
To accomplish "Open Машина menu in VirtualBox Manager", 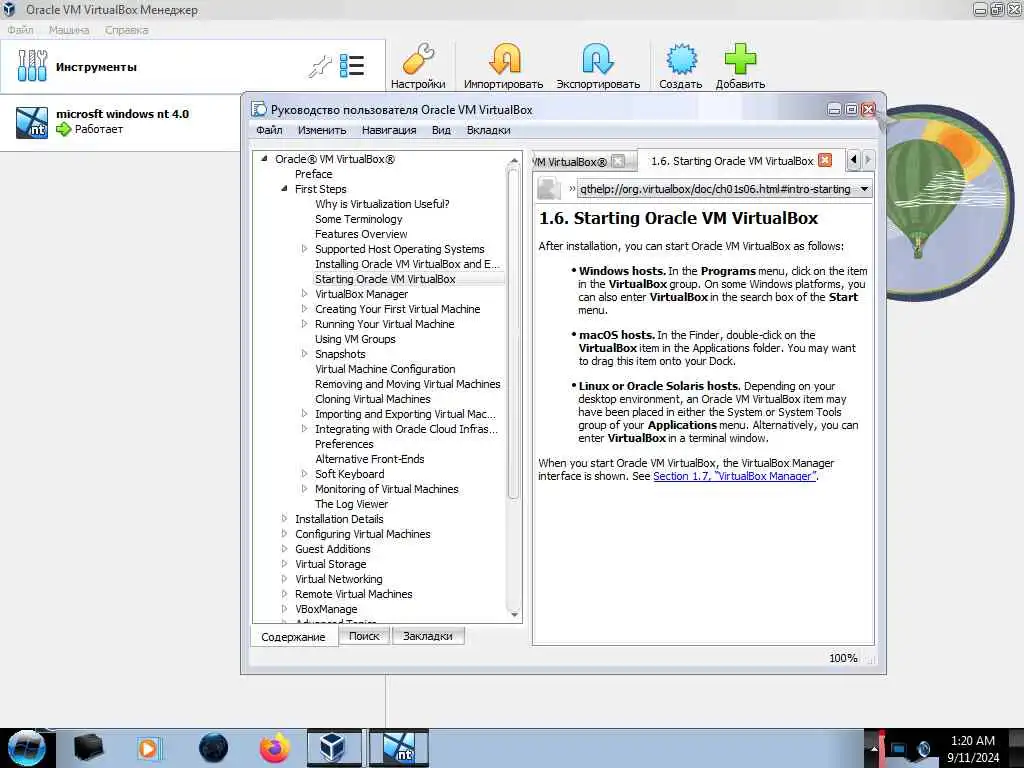I will [x=69, y=30].
